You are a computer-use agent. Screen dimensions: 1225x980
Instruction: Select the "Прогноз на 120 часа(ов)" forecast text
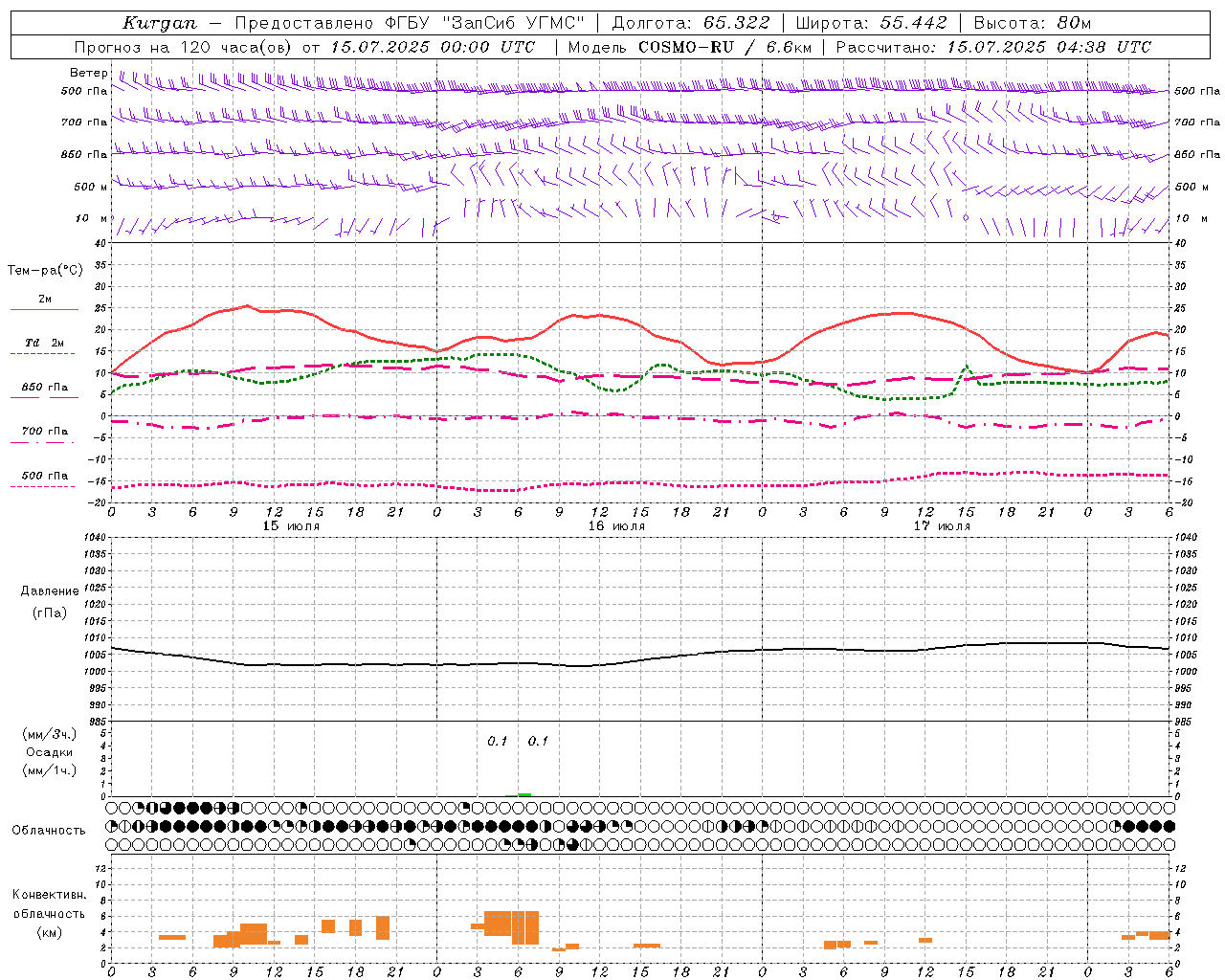tap(183, 47)
